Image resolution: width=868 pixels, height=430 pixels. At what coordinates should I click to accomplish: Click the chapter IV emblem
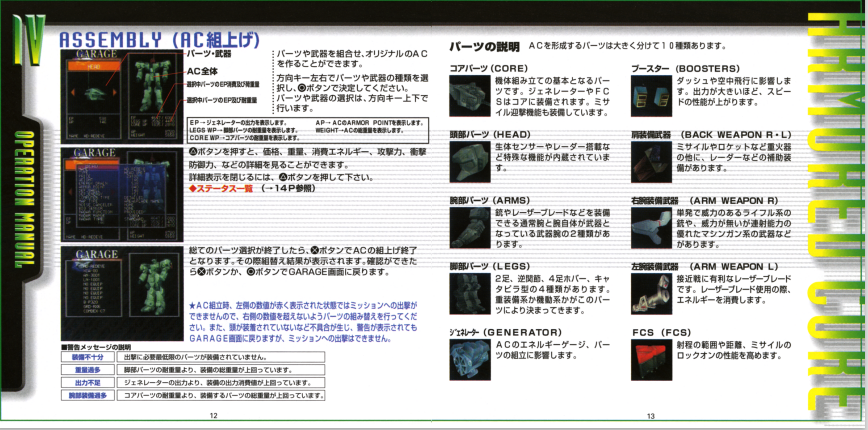coord(23,45)
